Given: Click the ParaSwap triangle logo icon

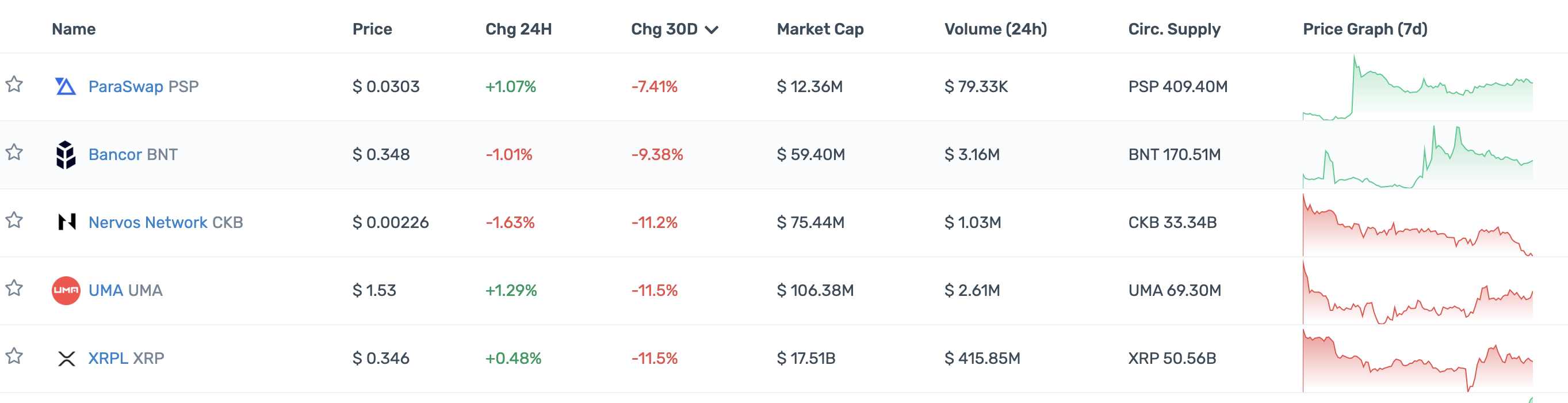Looking at the screenshot, I should 66,86.
